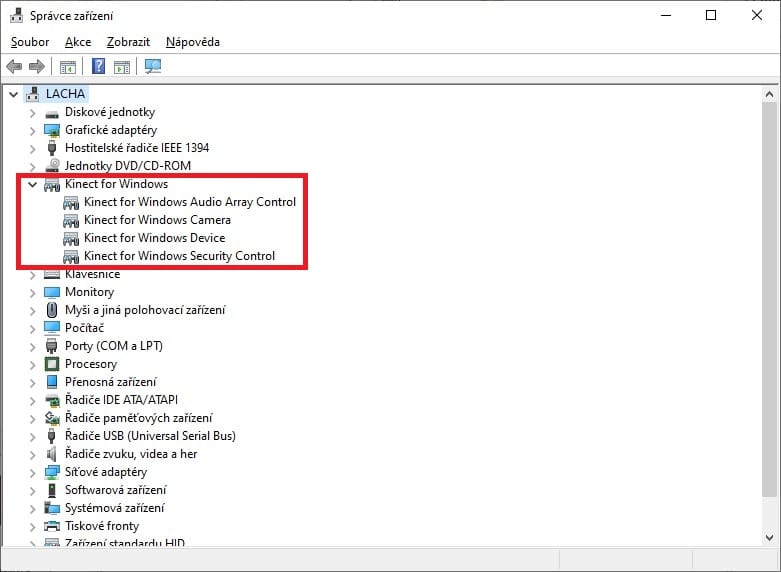The image size is (781, 572).
Task: Select the Přenosná zařízení label
Action: coord(111,382)
